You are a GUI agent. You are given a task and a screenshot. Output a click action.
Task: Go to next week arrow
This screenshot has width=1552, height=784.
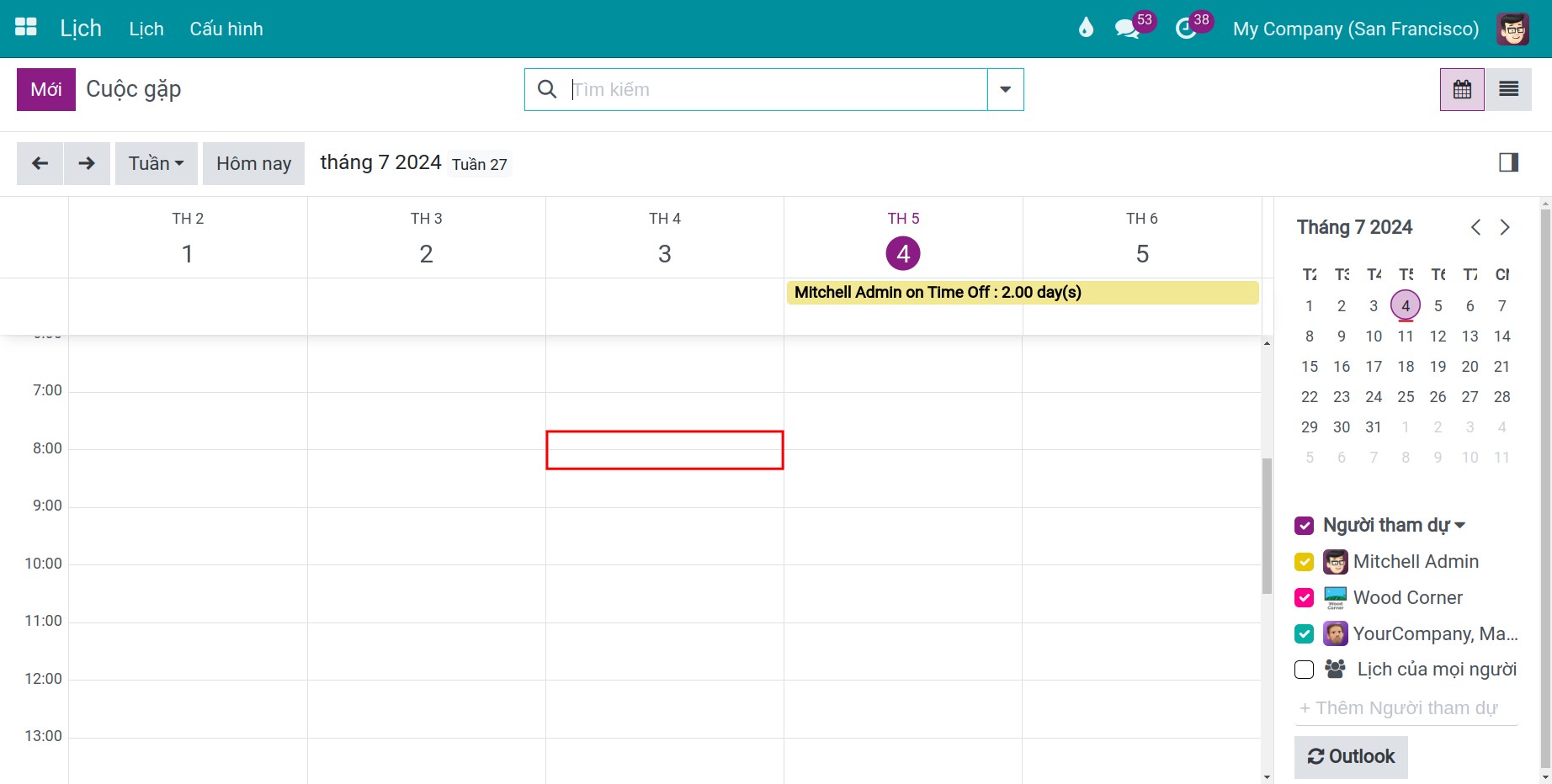tap(87, 163)
